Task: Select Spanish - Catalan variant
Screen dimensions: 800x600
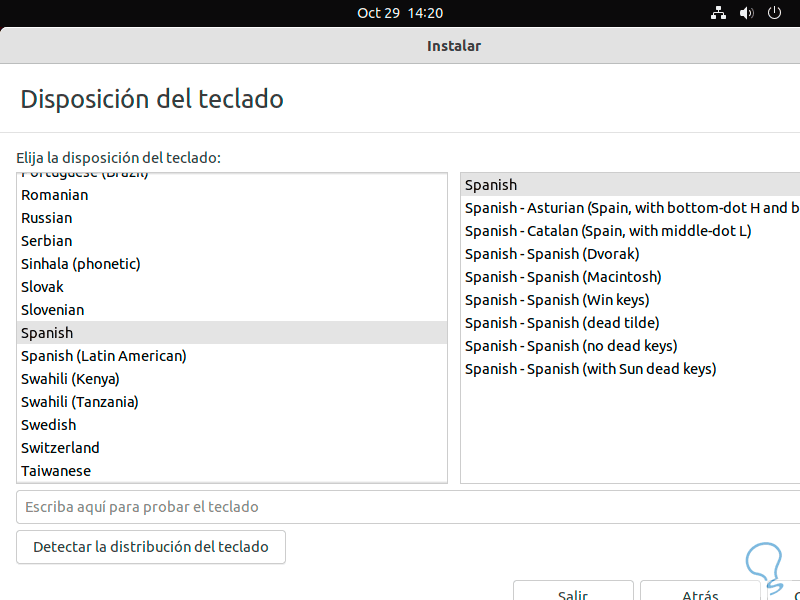Action: click(608, 231)
